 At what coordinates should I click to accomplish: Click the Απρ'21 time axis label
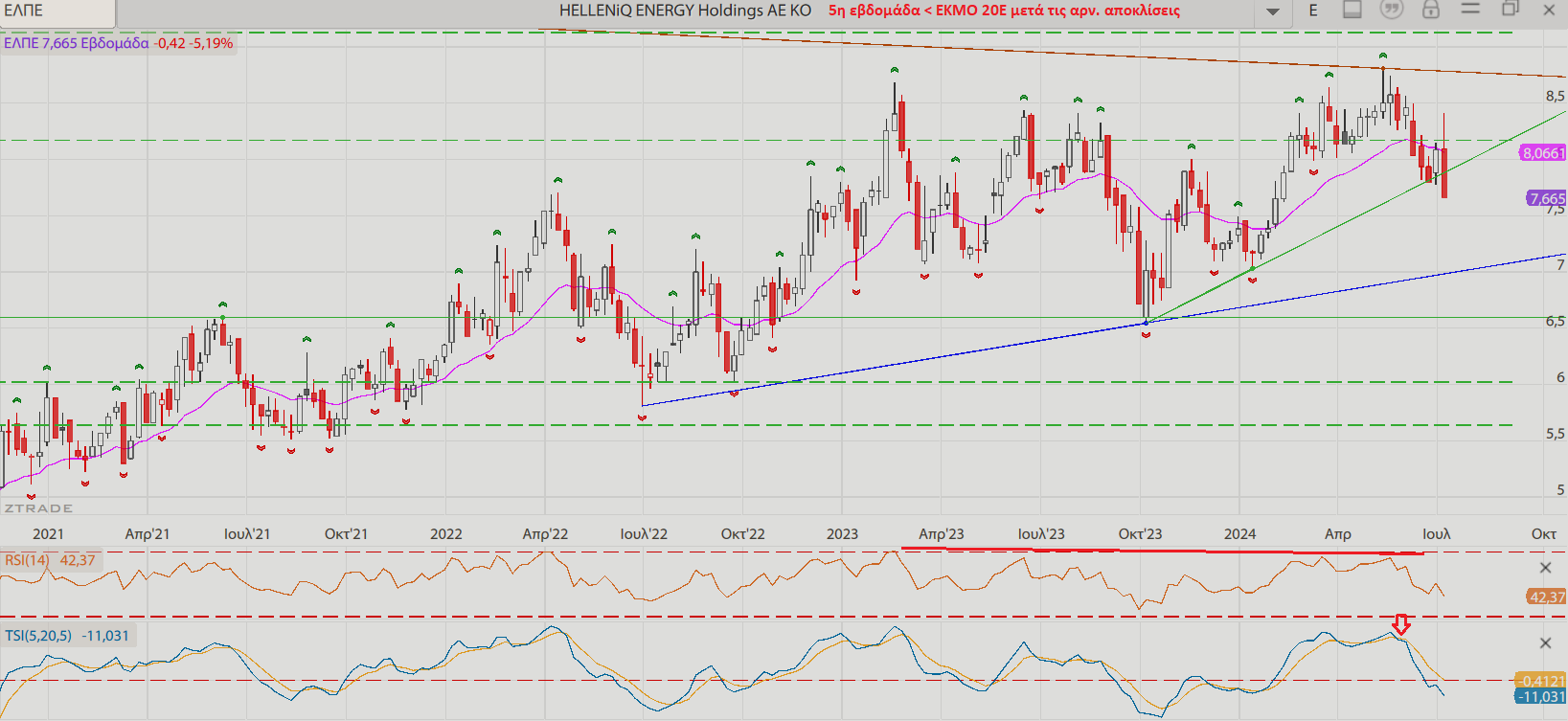148,534
